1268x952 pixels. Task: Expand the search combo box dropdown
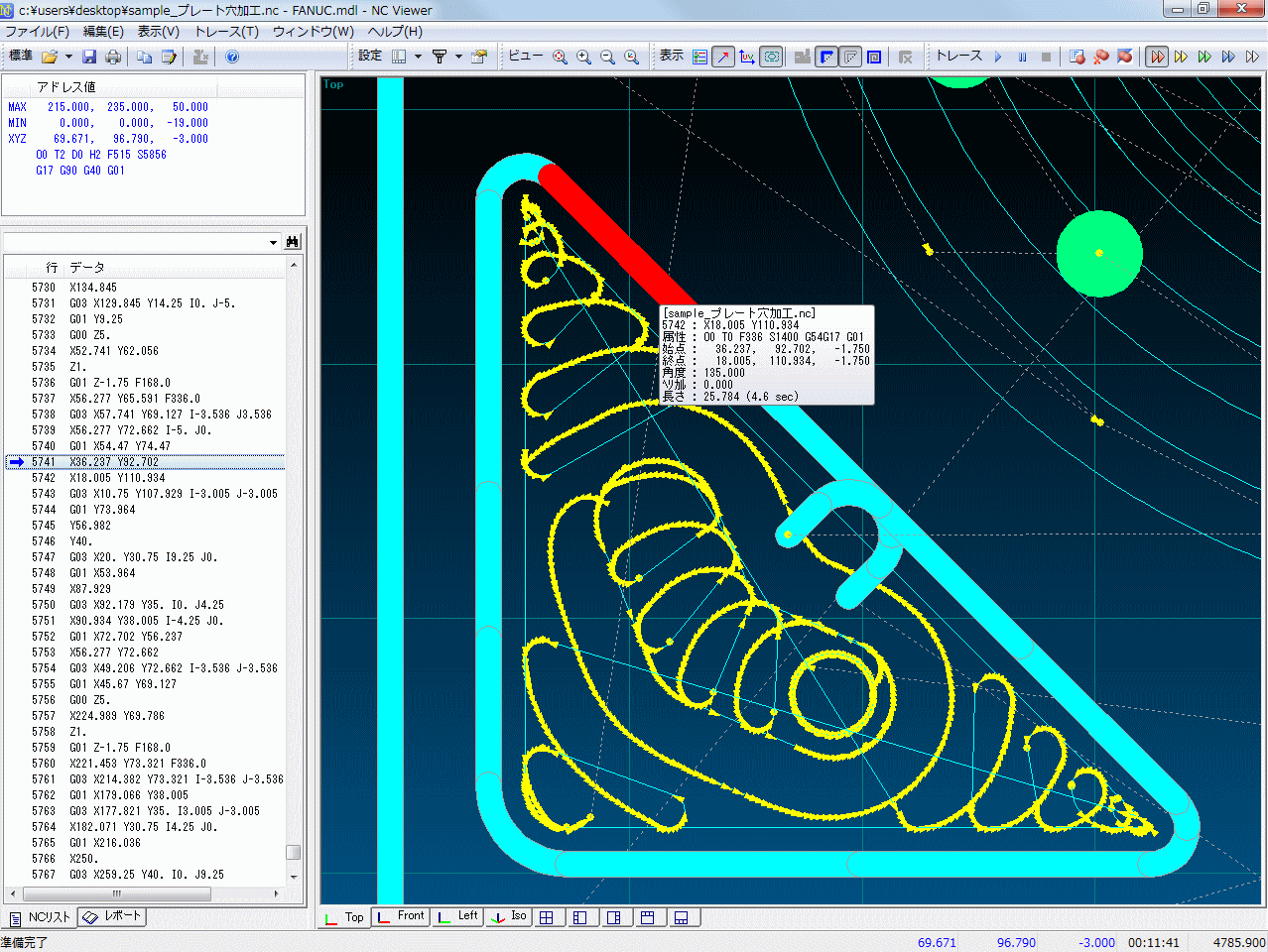[x=273, y=243]
